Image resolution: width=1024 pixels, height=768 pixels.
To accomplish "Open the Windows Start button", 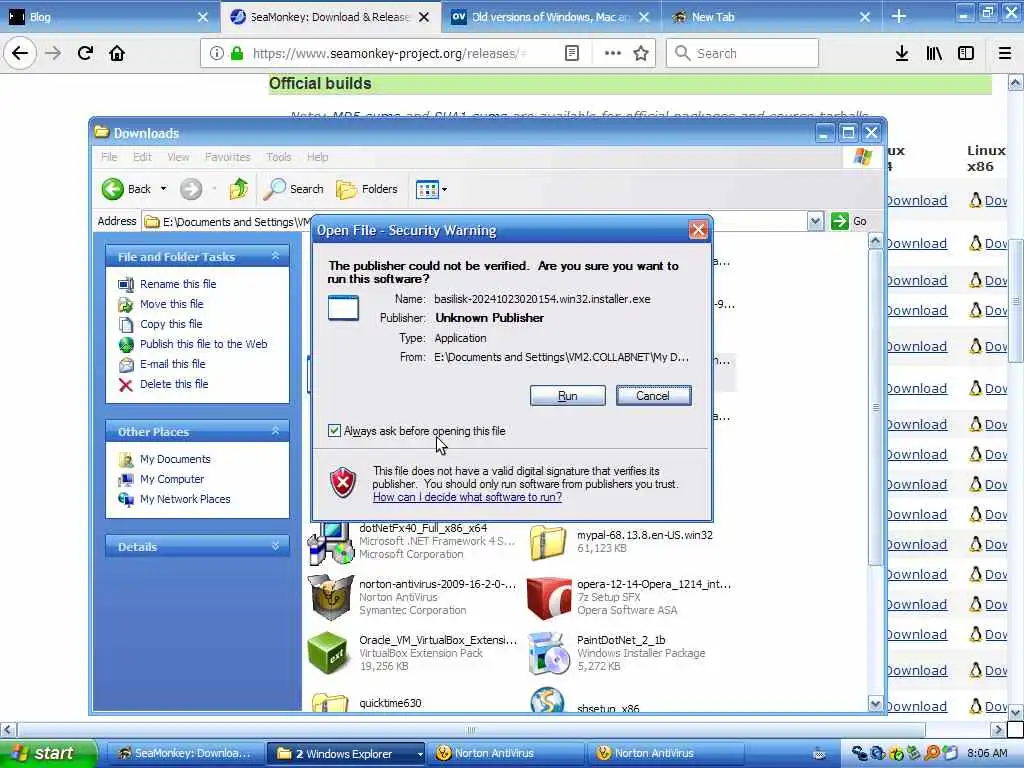I will tap(47, 754).
